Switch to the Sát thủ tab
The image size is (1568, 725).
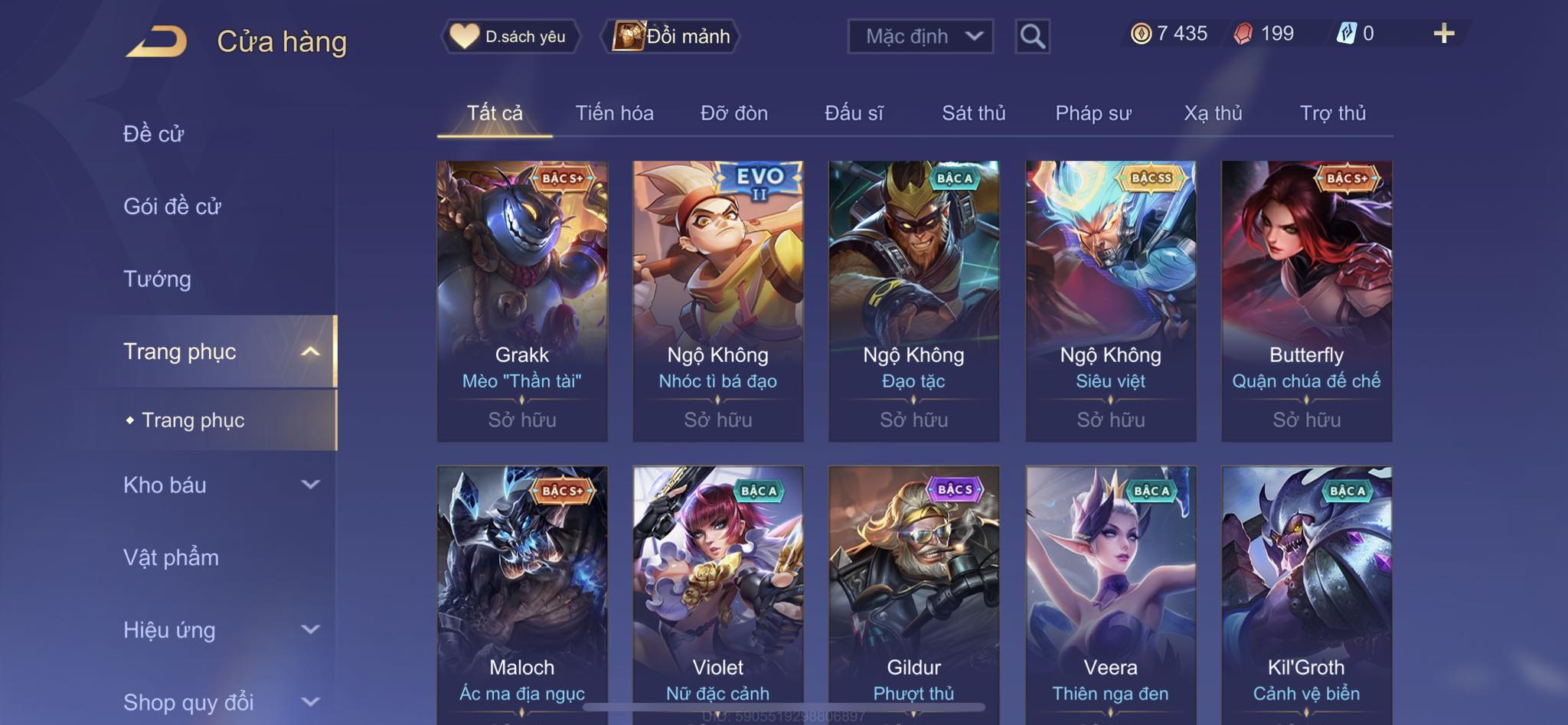tap(973, 113)
